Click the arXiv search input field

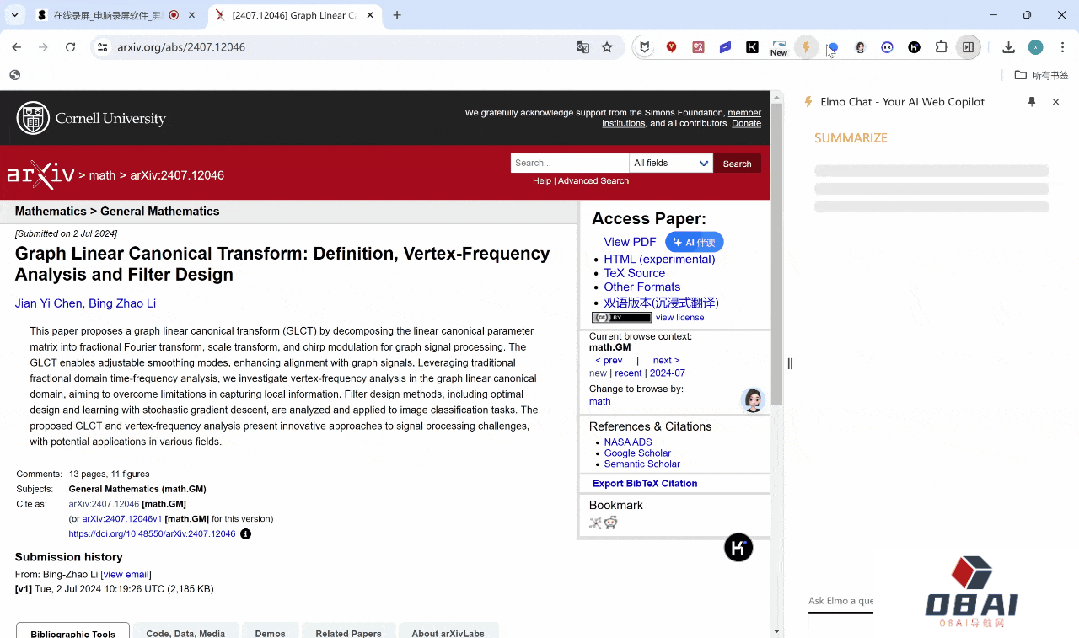[569, 163]
